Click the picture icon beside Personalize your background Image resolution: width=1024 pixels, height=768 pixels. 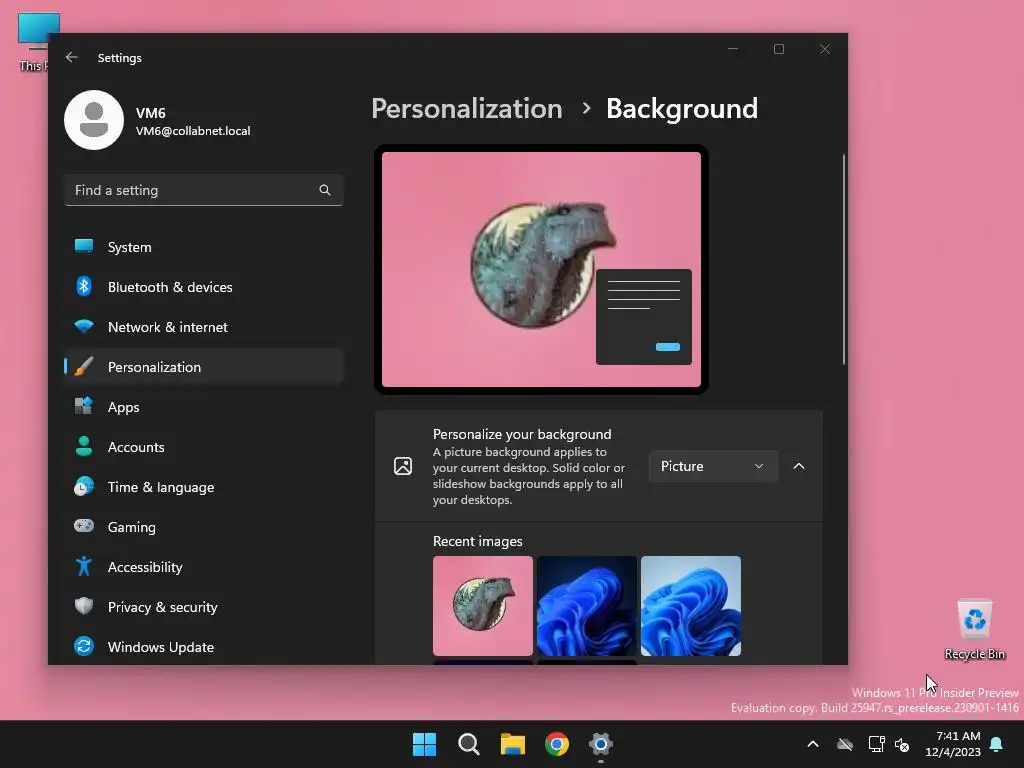[403, 466]
